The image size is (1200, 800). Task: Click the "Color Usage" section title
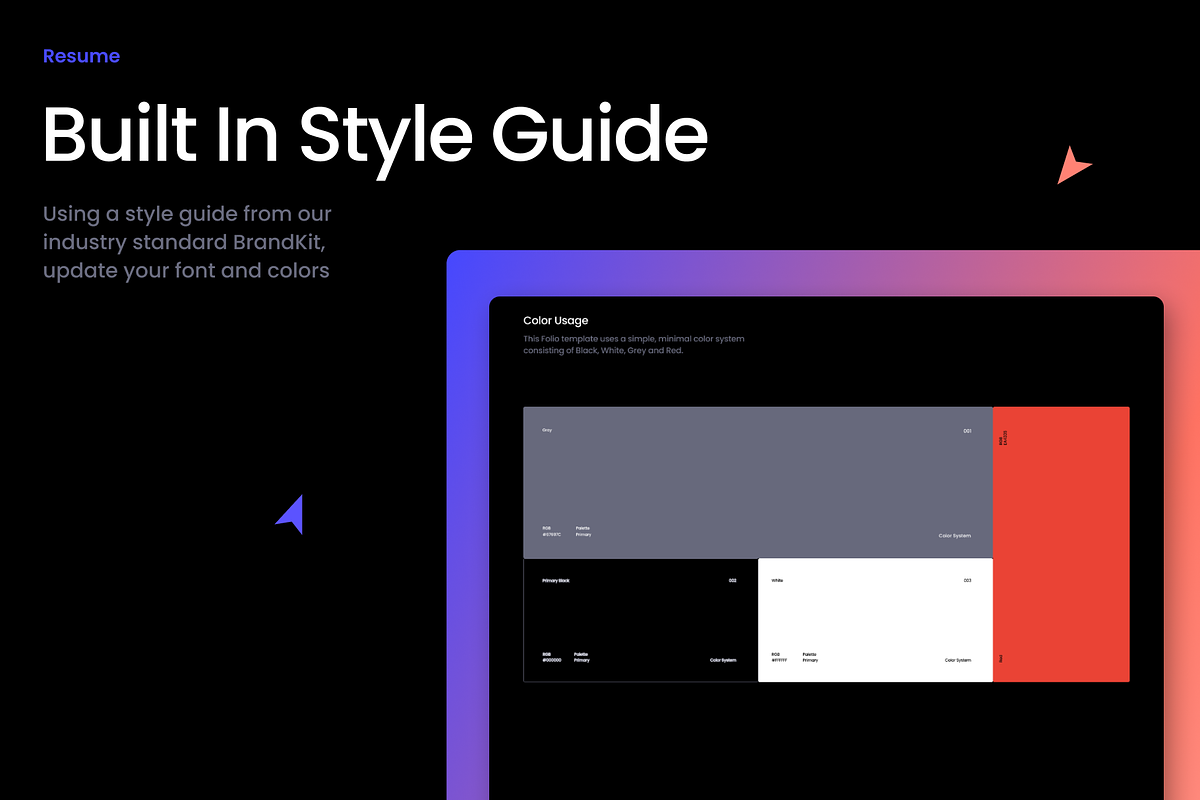coord(556,321)
